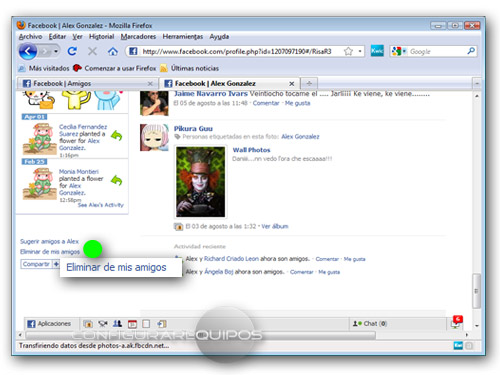
Task: Open the Ayuda menu
Action: [x=219, y=36]
